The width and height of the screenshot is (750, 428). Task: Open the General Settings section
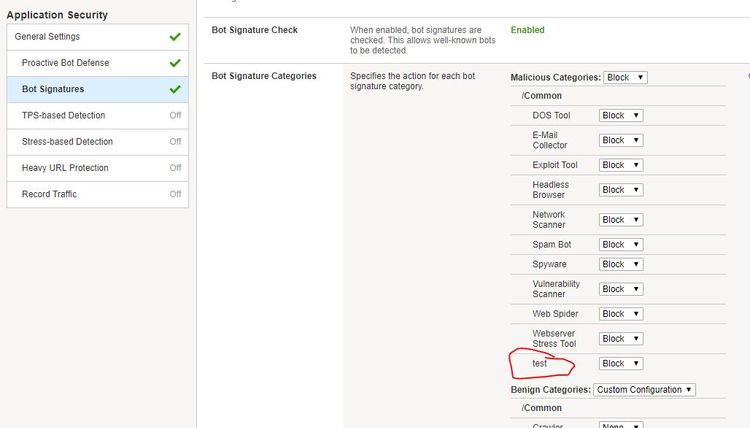47,37
